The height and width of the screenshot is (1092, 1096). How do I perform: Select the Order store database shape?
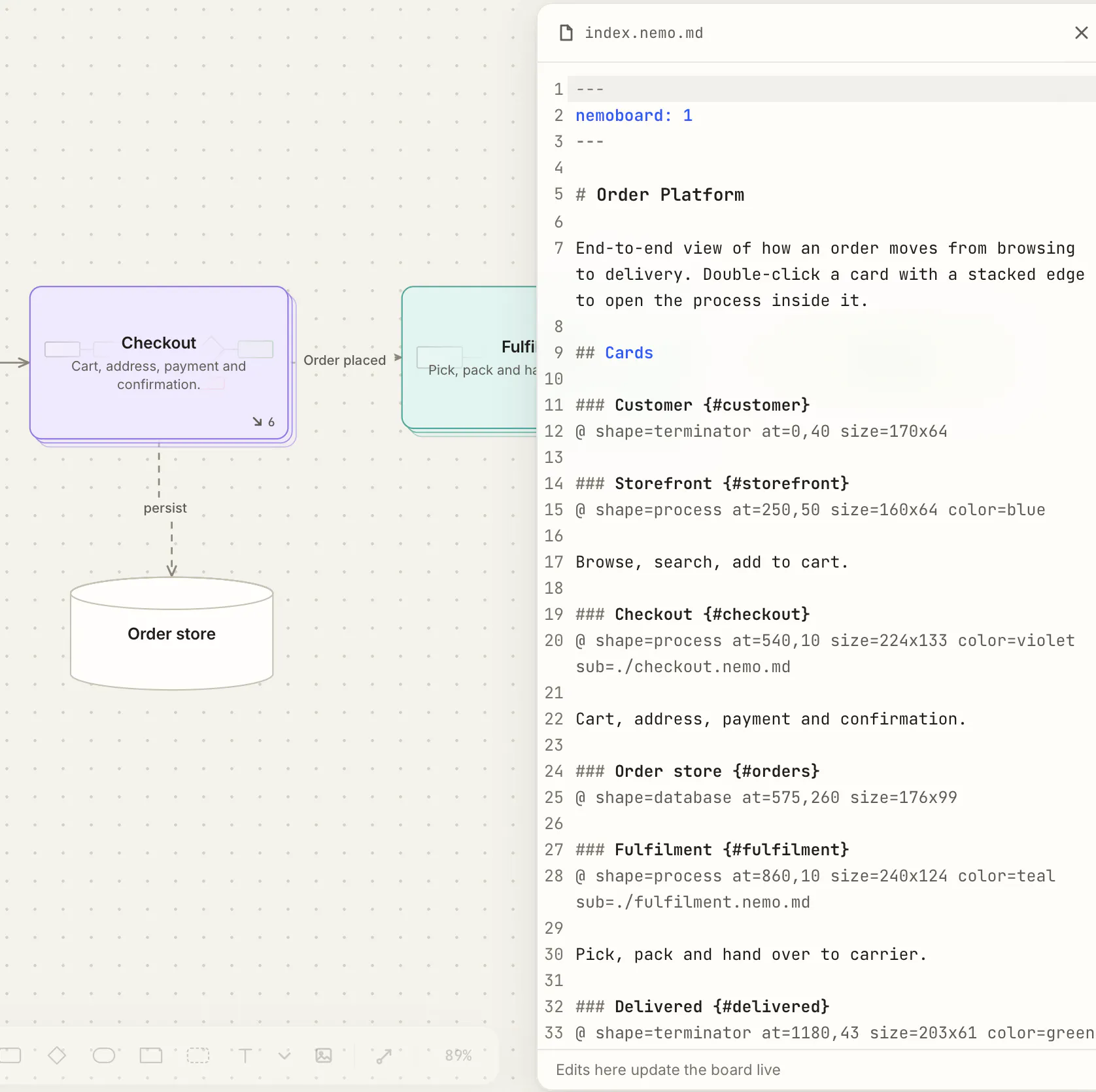(171, 634)
